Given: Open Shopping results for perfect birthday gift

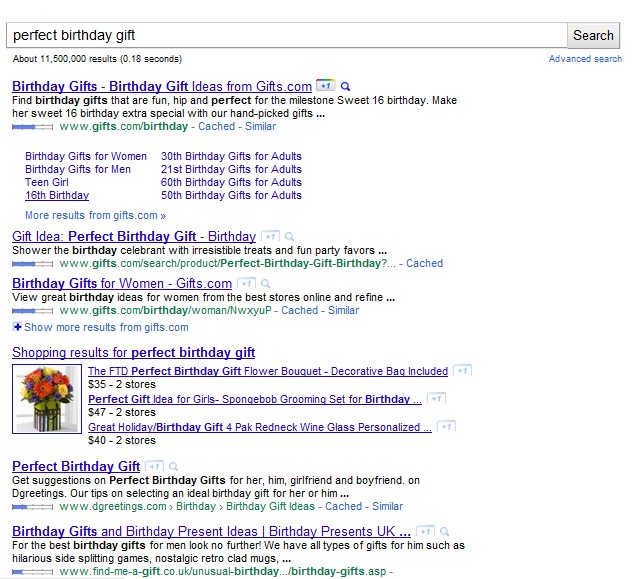Looking at the screenshot, I should click(x=133, y=352).
